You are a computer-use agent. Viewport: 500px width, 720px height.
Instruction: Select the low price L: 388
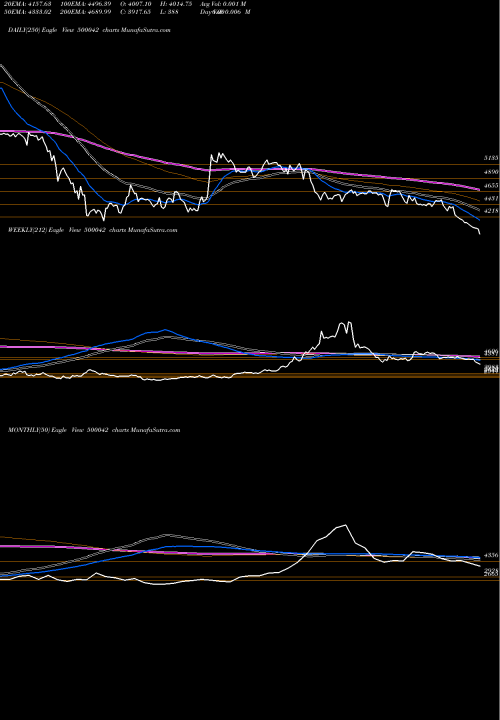pyautogui.click(x=169, y=12)
